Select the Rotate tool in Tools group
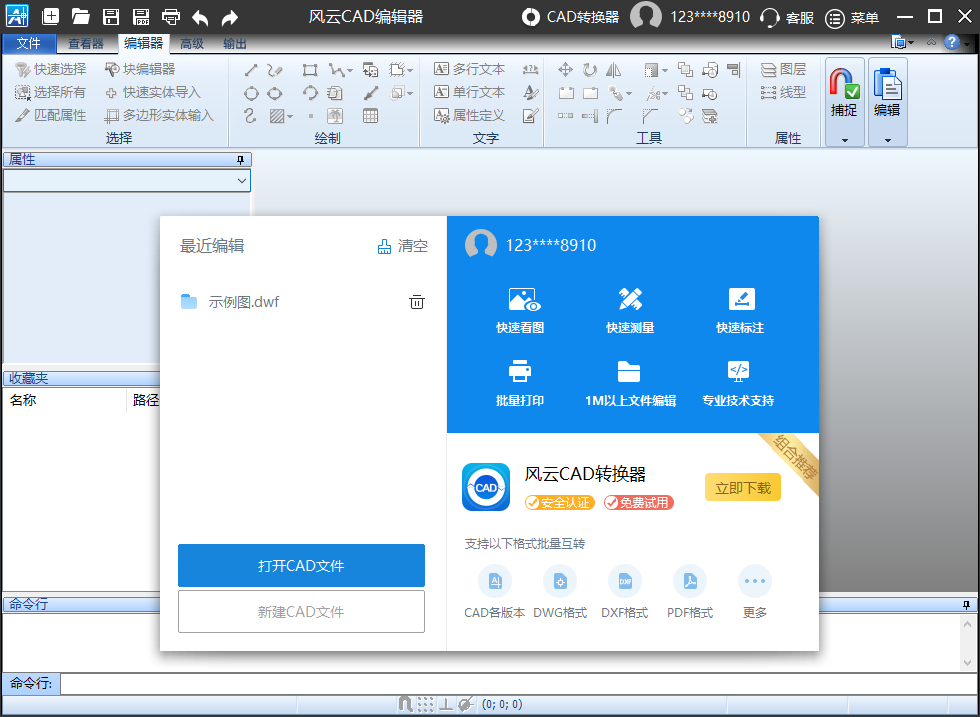 point(589,70)
